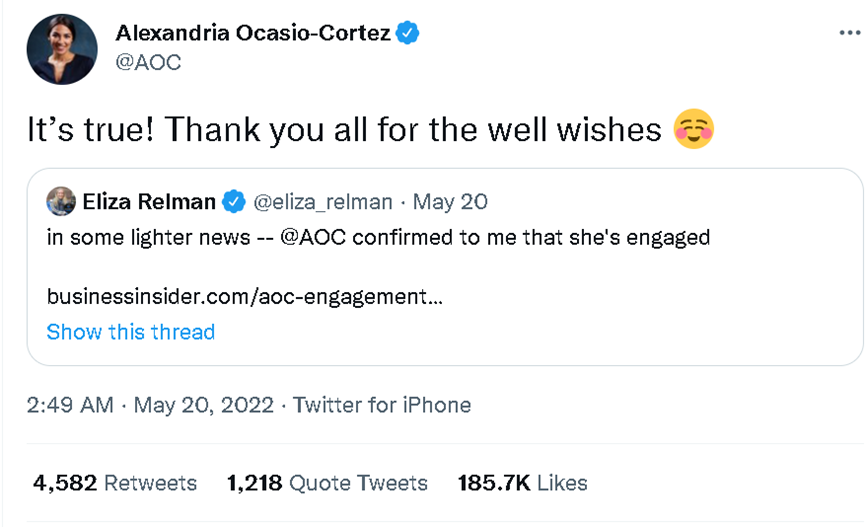865x527 pixels.
Task: Click Show this thread
Action: [130, 332]
